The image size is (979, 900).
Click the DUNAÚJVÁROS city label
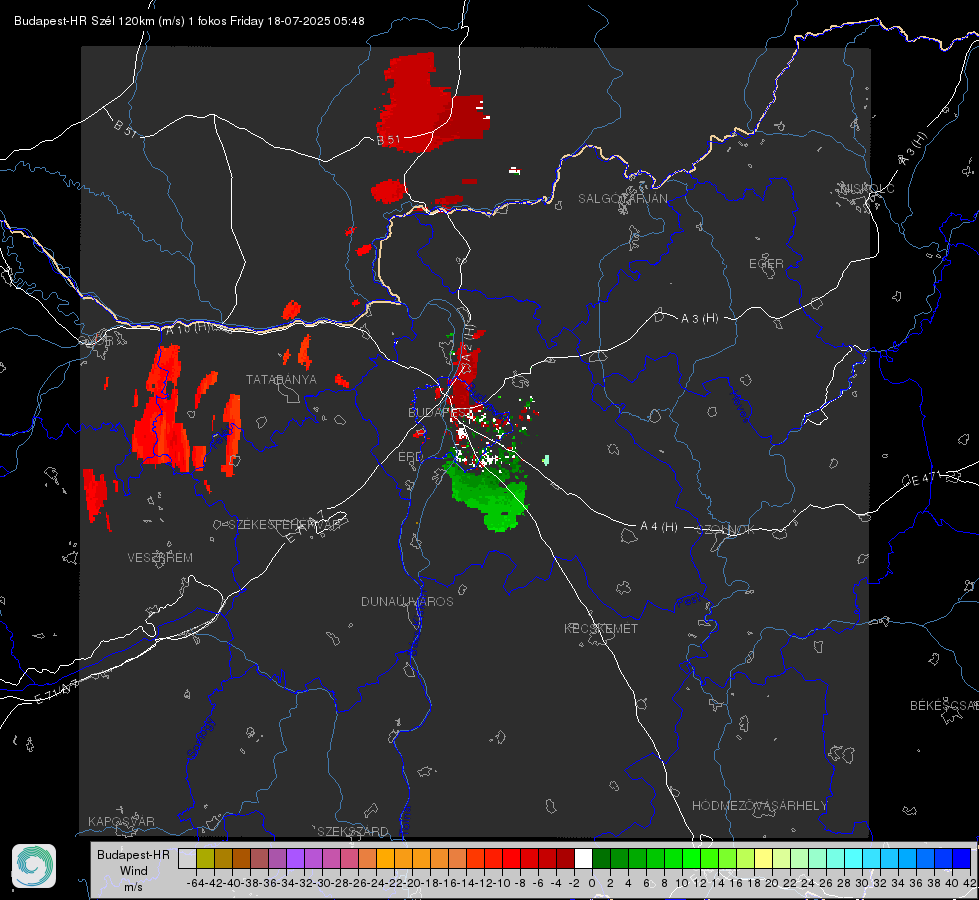(407, 601)
